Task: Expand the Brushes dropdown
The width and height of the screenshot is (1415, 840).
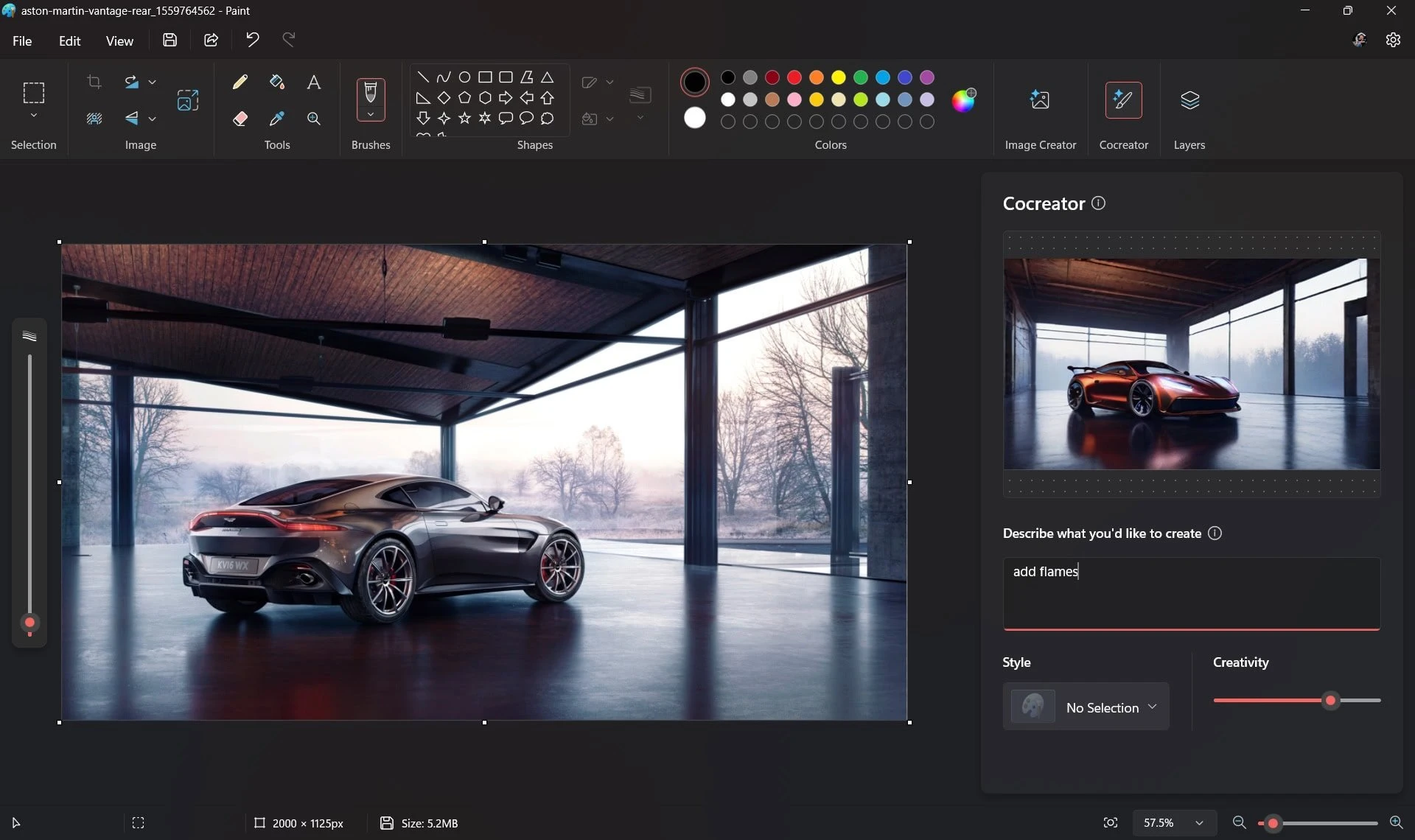Action: (371, 114)
